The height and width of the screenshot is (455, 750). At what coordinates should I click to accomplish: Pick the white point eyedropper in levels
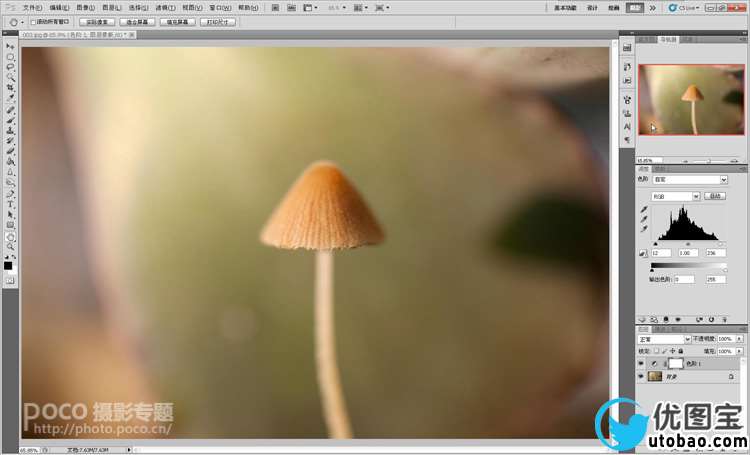click(x=644, y=229)
